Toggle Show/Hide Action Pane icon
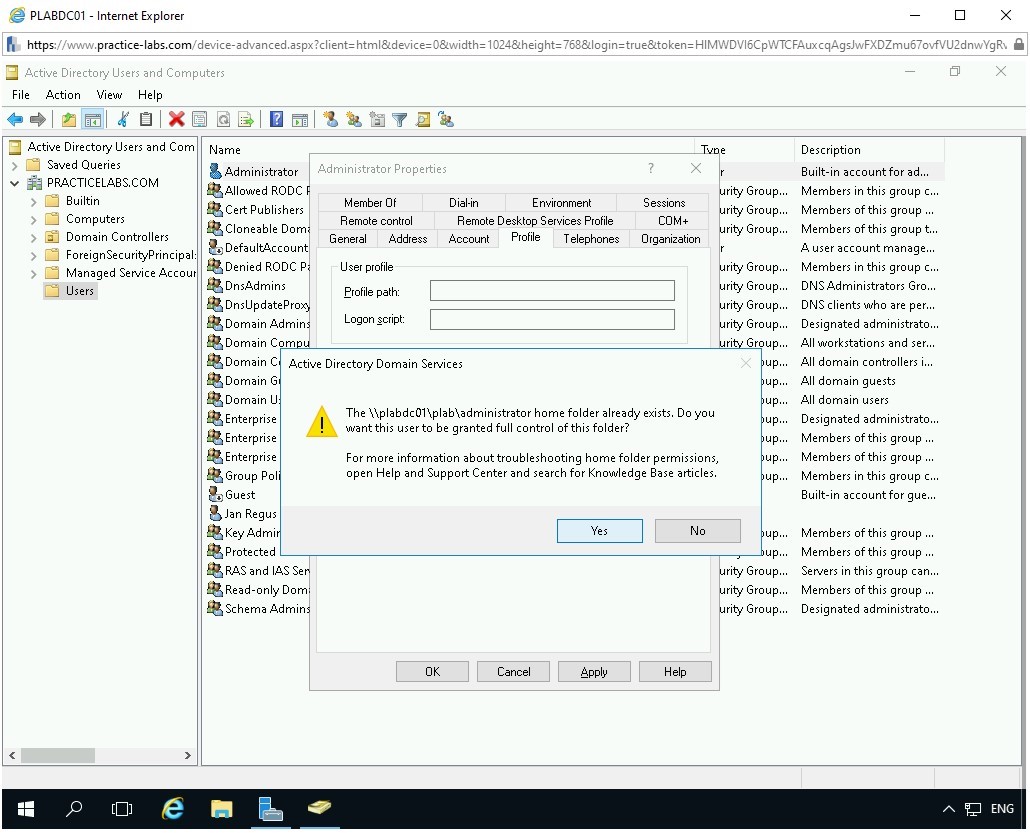This screenshot has height=833, width=1030. point(300,120)
